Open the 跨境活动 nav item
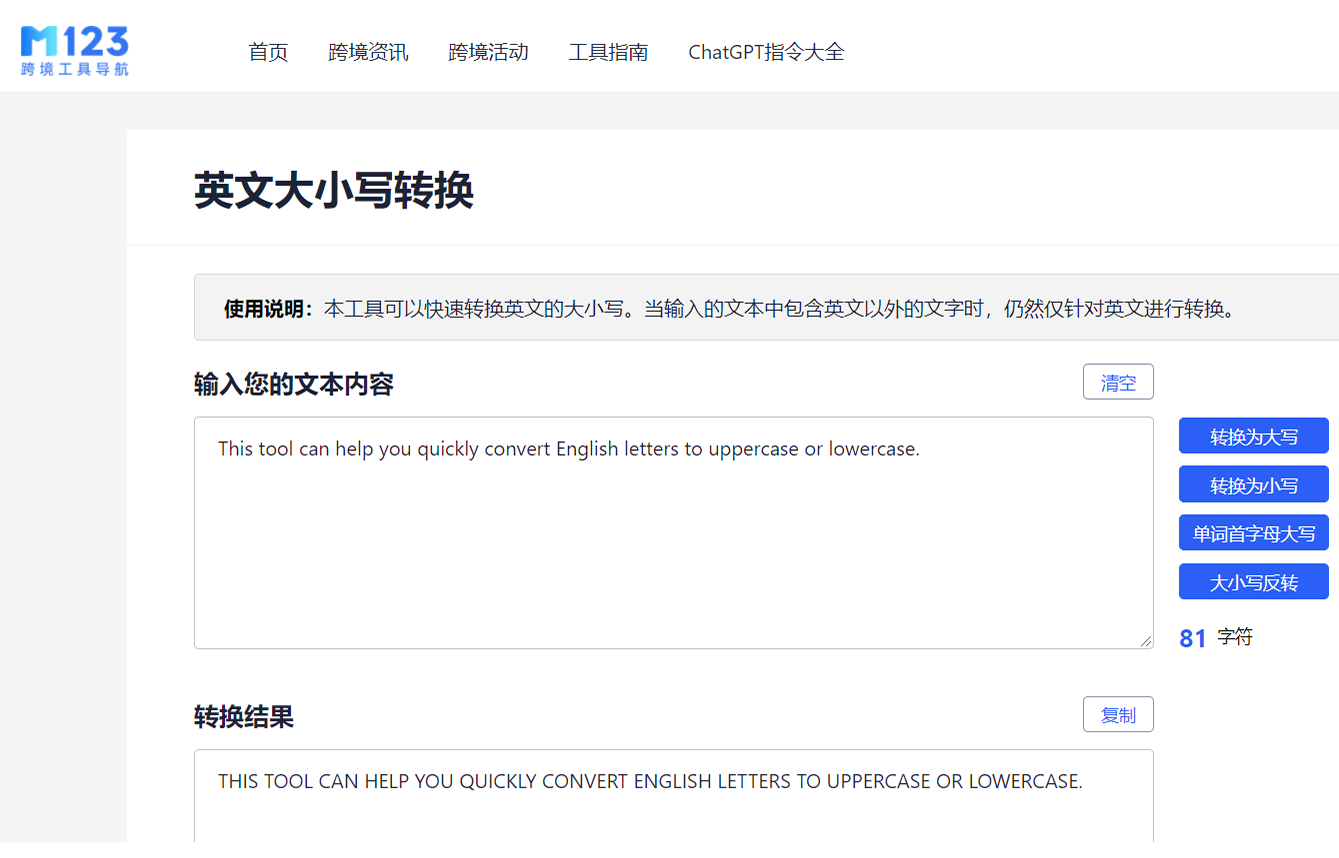The image size is (1339, 858). pos(488,52)
